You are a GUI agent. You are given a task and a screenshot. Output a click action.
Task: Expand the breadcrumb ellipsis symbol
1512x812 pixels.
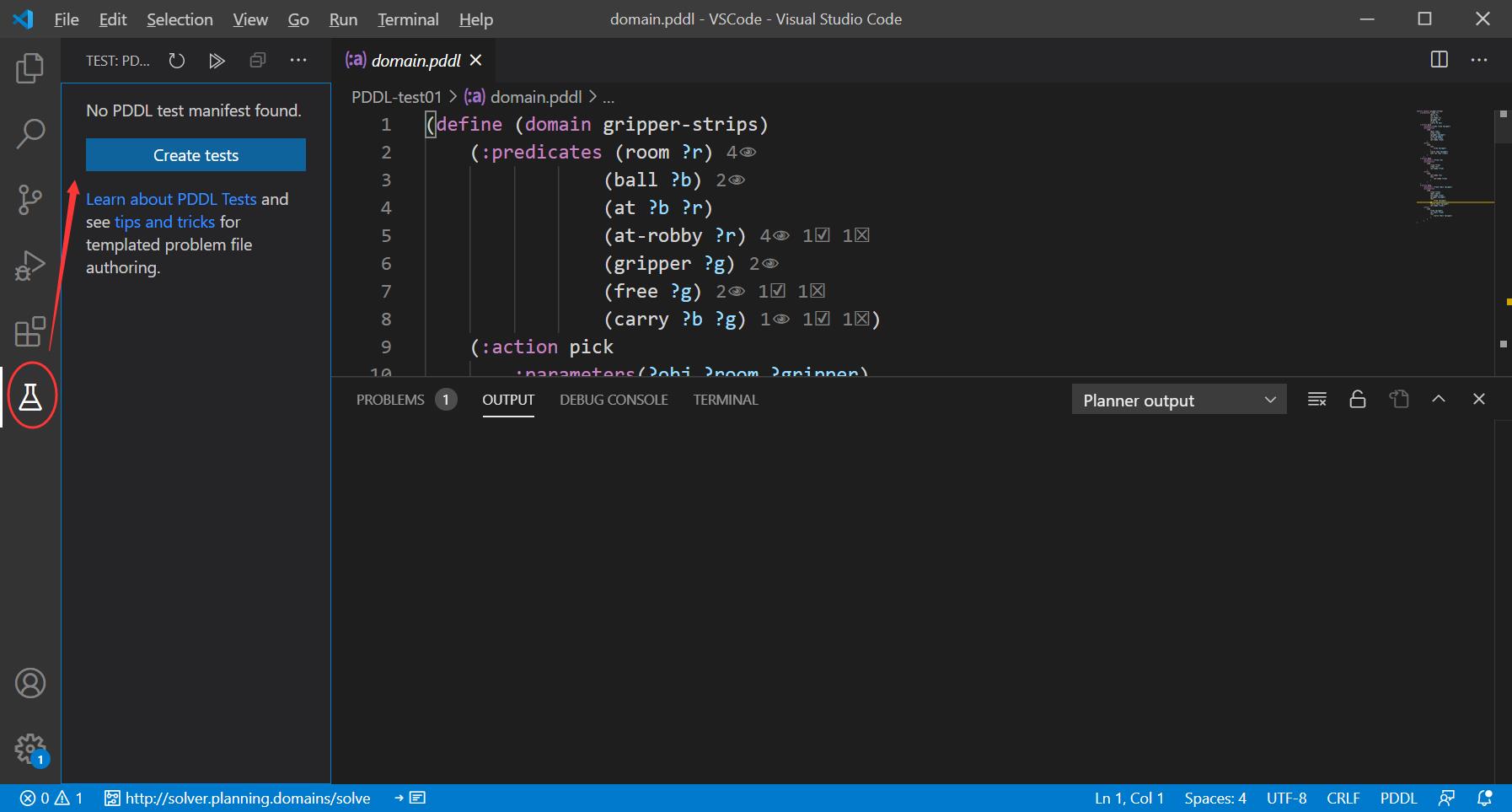[609, 97]
